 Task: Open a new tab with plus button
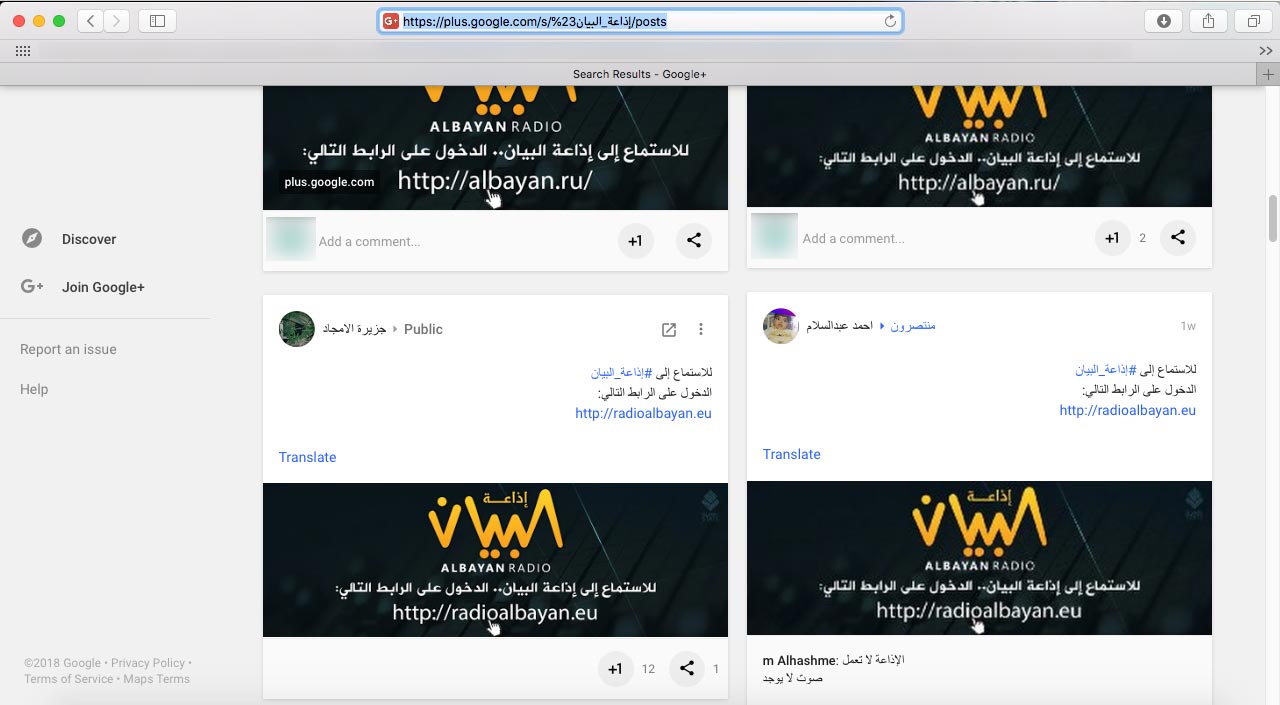pyautogui.click(x=1268, y=74)
